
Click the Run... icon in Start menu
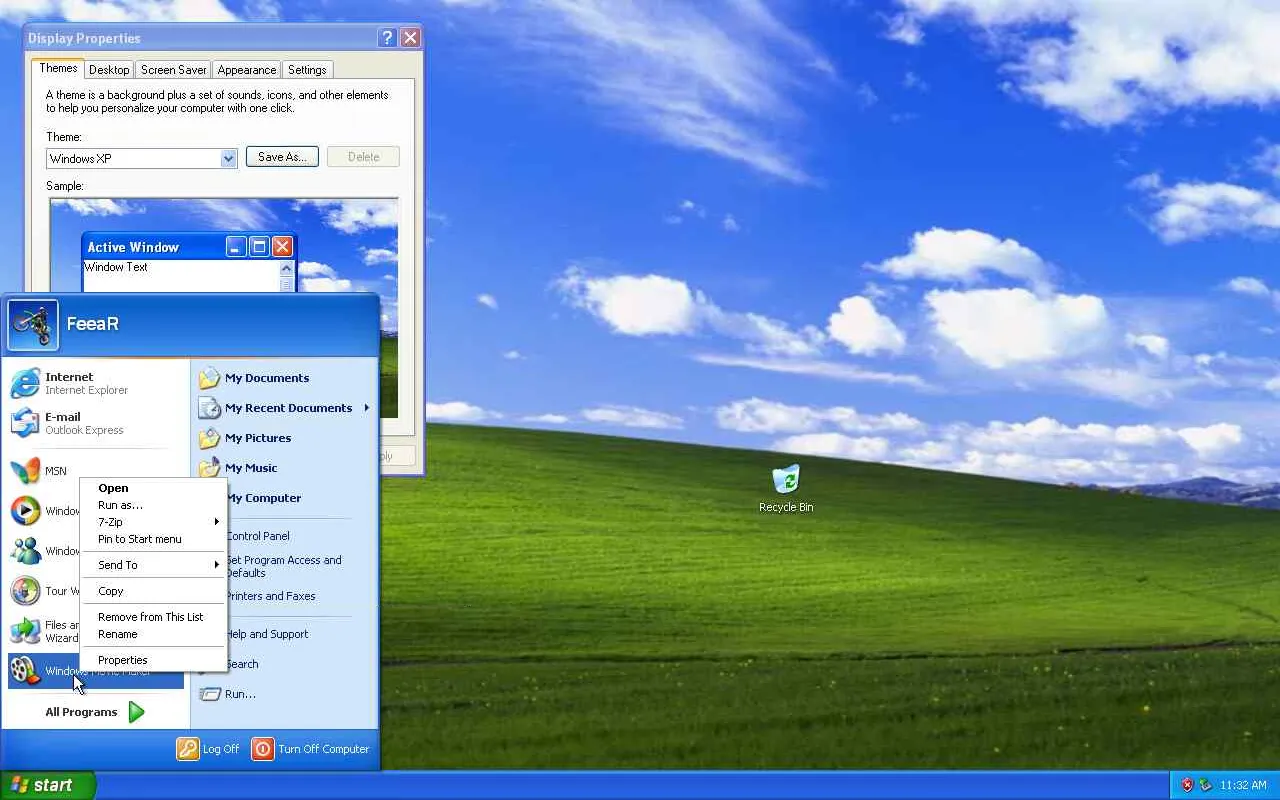tap(209, 694)
